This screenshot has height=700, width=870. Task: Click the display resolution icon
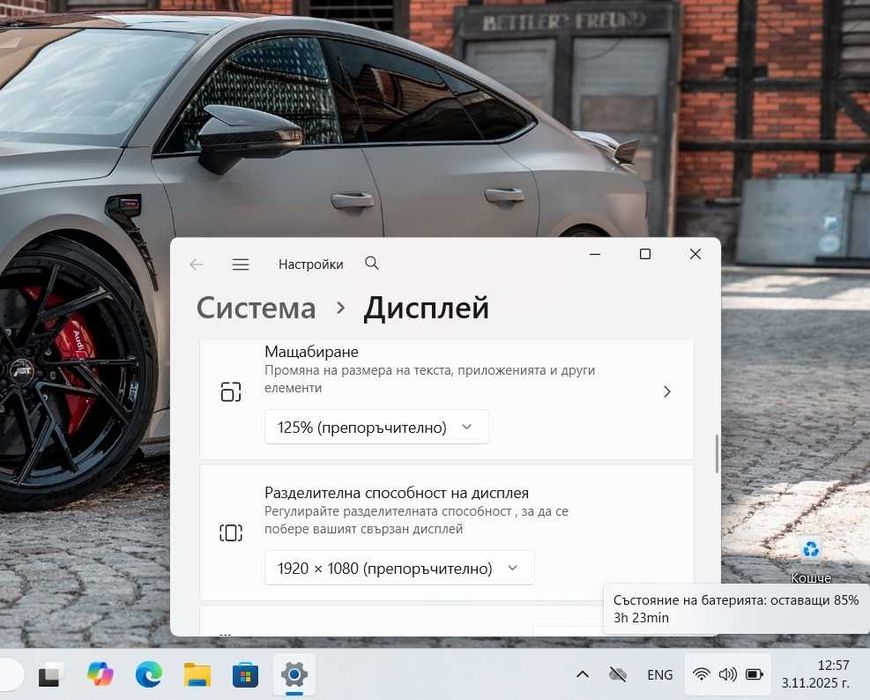pyautogui.click(x=231, y=532)
